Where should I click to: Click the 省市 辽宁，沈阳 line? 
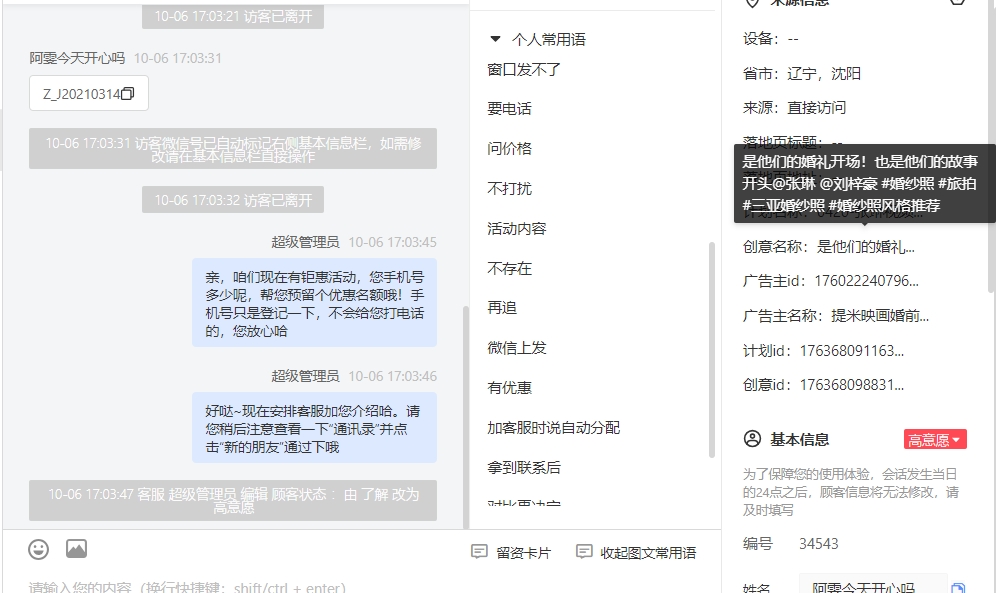click(x=802, y=74)
